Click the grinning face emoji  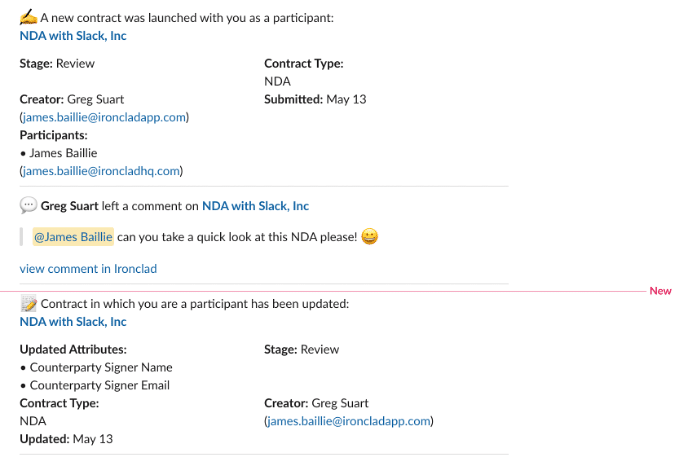click(x=369, y=236)
